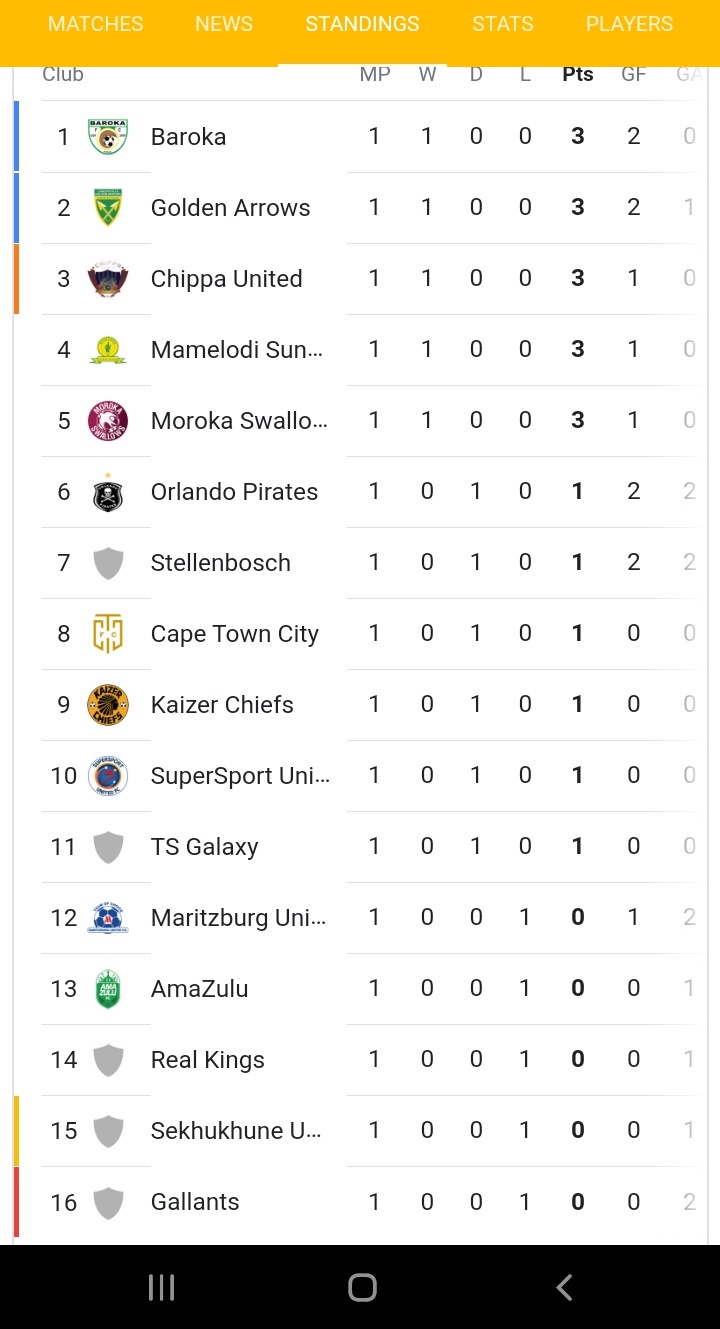Go to the STATS tab
Image resolution: width=720 pixels, height=1329 pixels.
point(503,24)
